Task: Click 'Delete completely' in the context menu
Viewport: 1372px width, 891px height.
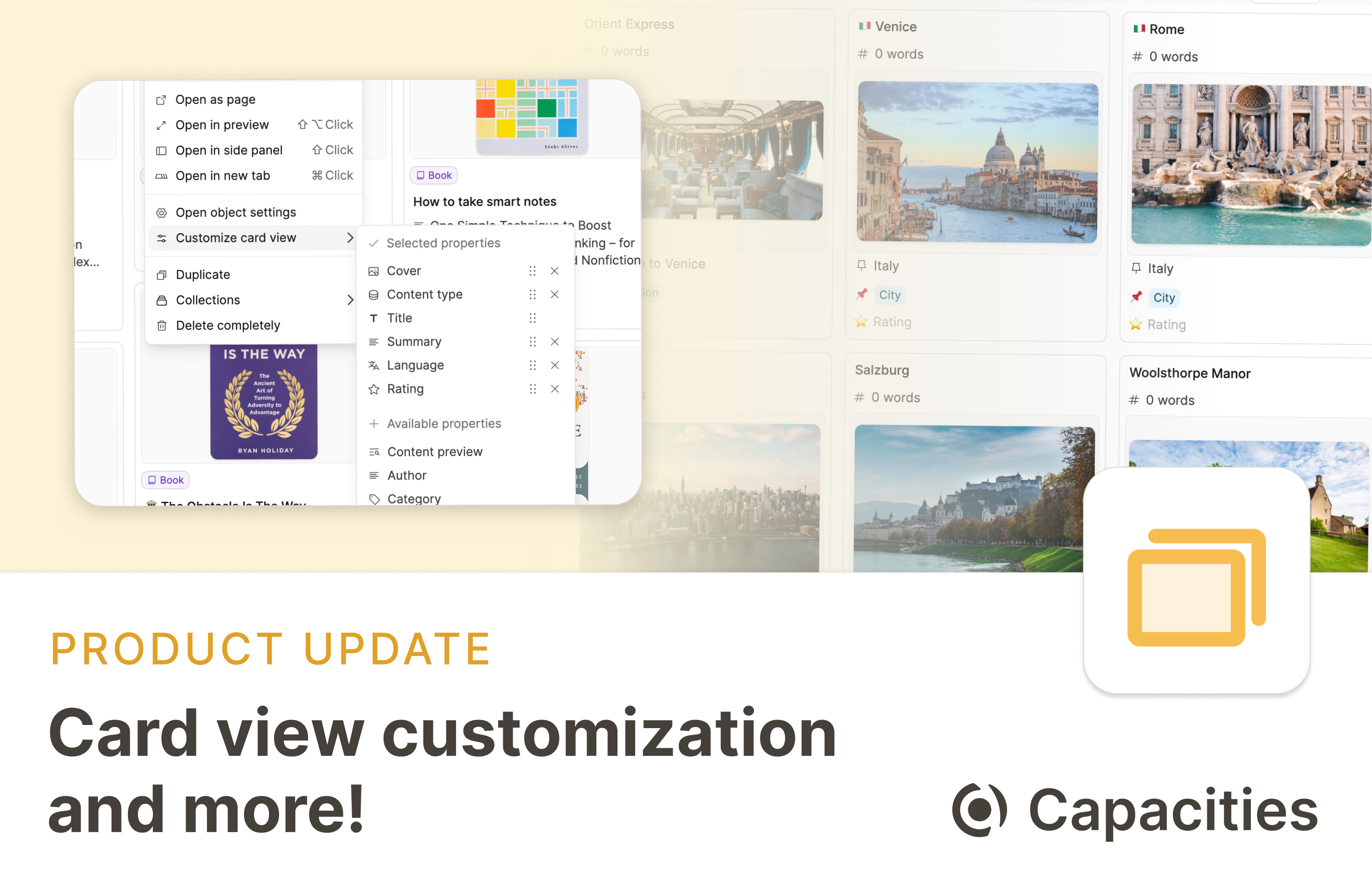Action: click(x=225, y=325)
